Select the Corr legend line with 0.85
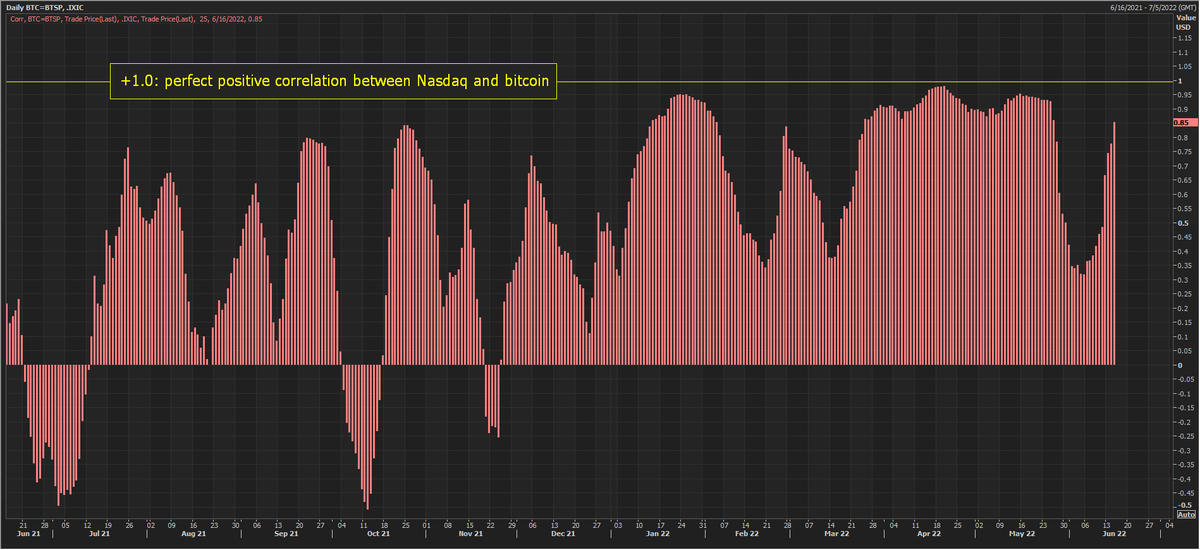This screenshot has width=1200, height=550. coord(136,18)
